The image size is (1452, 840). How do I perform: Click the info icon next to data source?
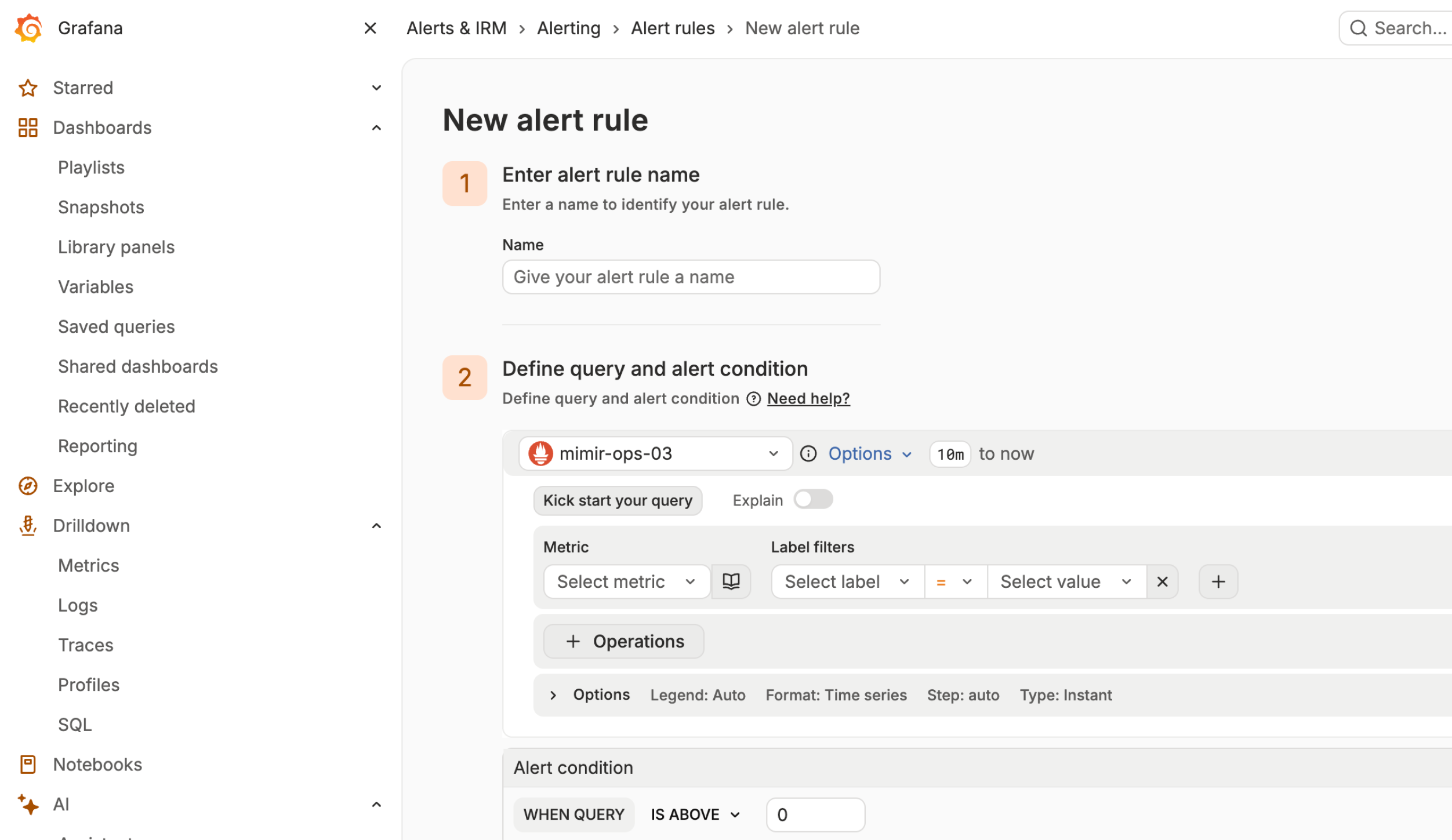pos(808,453)
